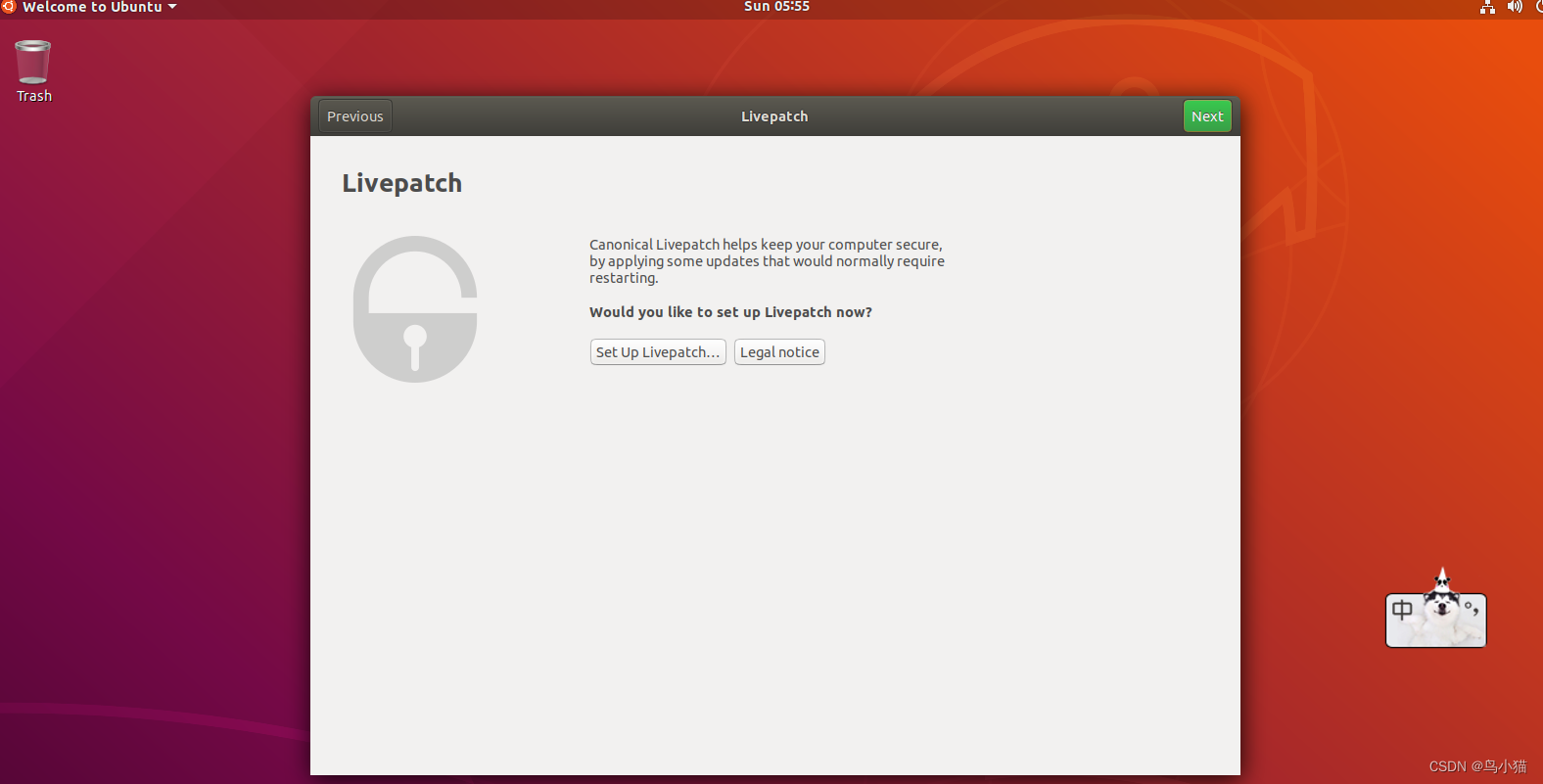1543x784 pixels.
Task: Click the Chinese input method indicator
Action: (1402, 610)
